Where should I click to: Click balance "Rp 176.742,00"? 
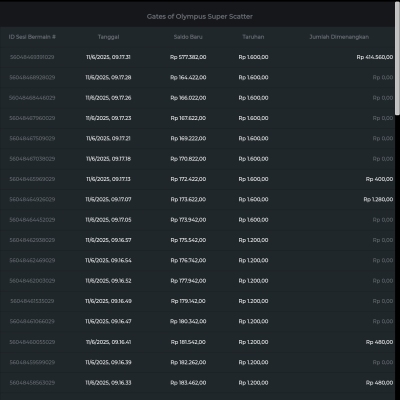(188, 261)
